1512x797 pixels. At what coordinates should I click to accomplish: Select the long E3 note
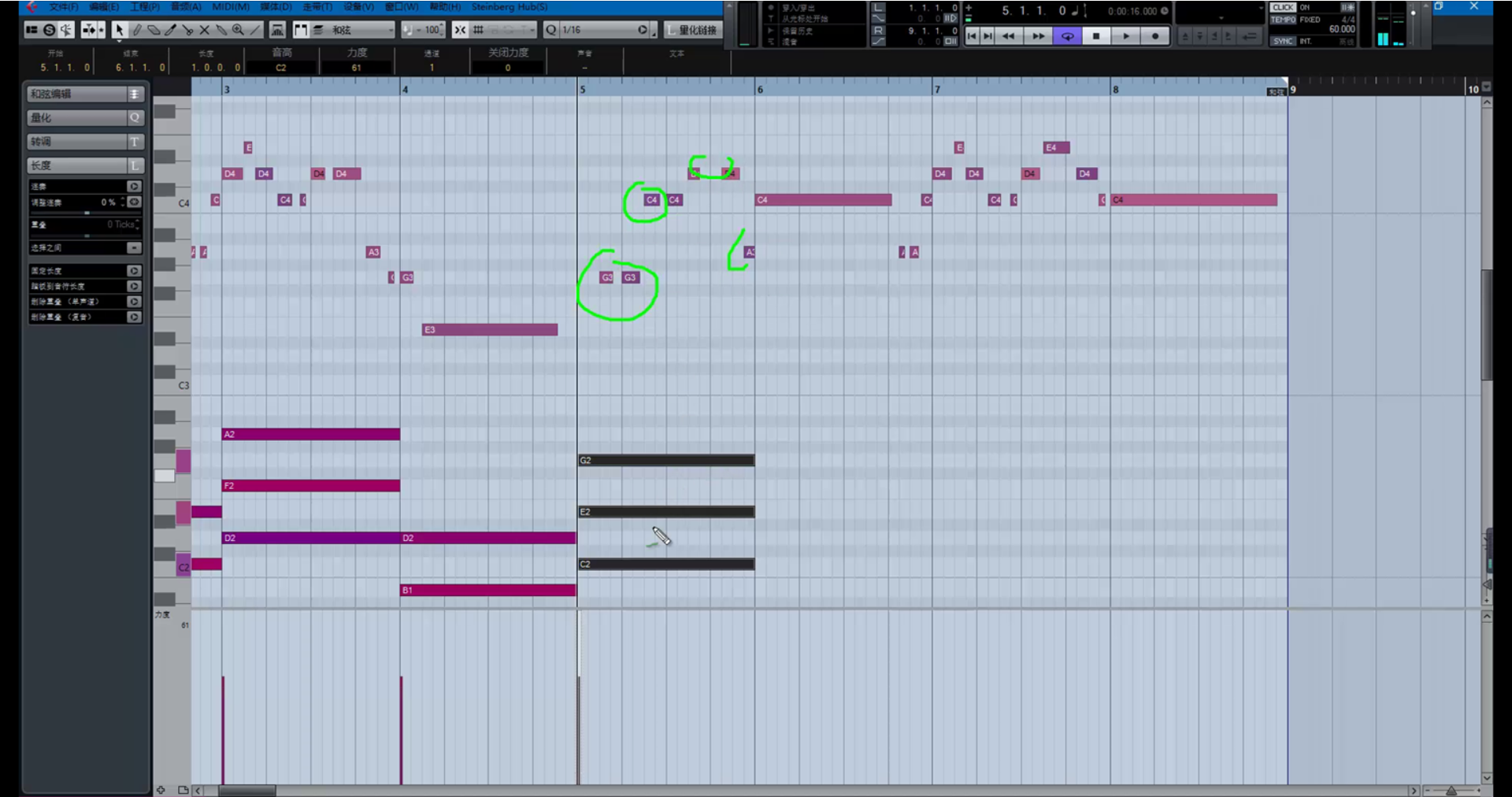490,330
